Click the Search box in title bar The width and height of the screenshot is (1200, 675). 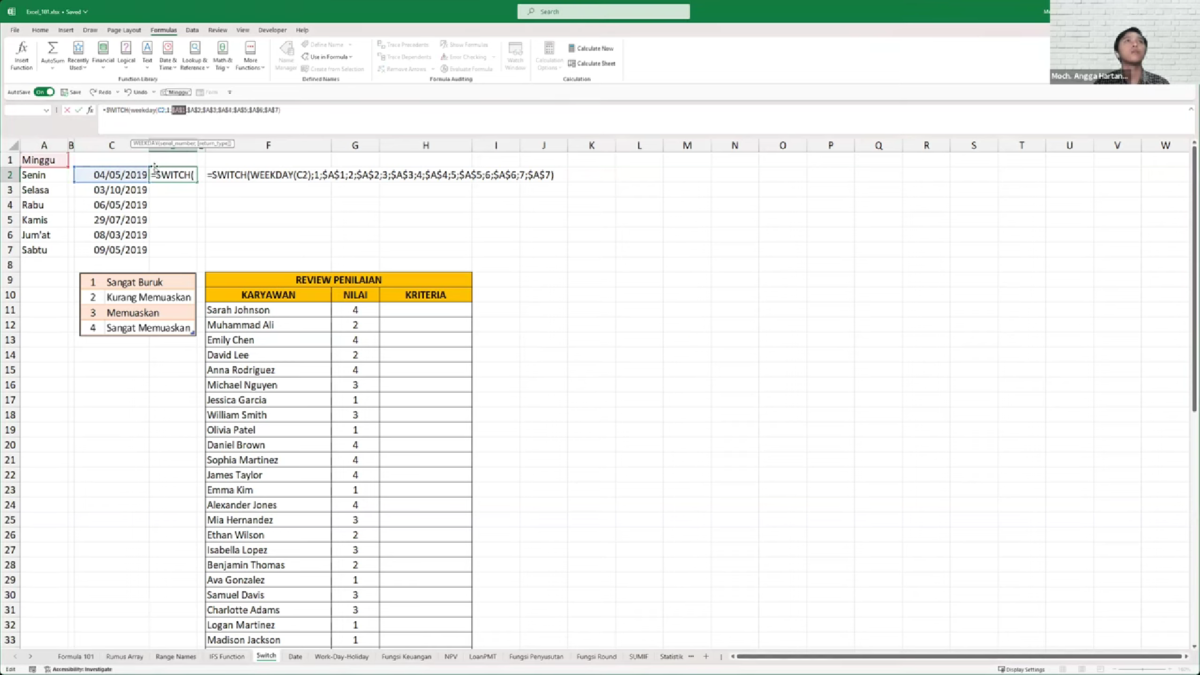coord(604,12)
